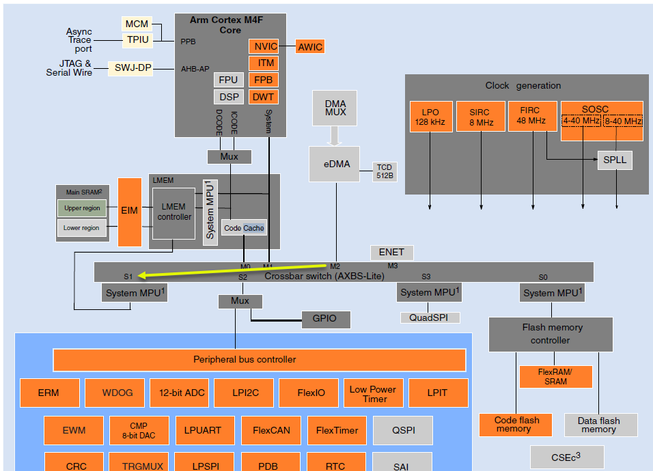The height and width of the screenshot is (471, 653).
Task: Select the GPIO block
Action: coord(326,319)
